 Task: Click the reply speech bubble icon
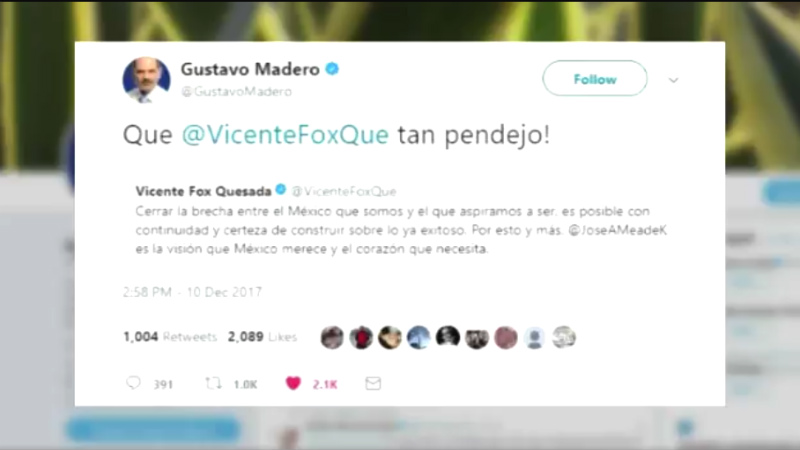coord(133,383)
